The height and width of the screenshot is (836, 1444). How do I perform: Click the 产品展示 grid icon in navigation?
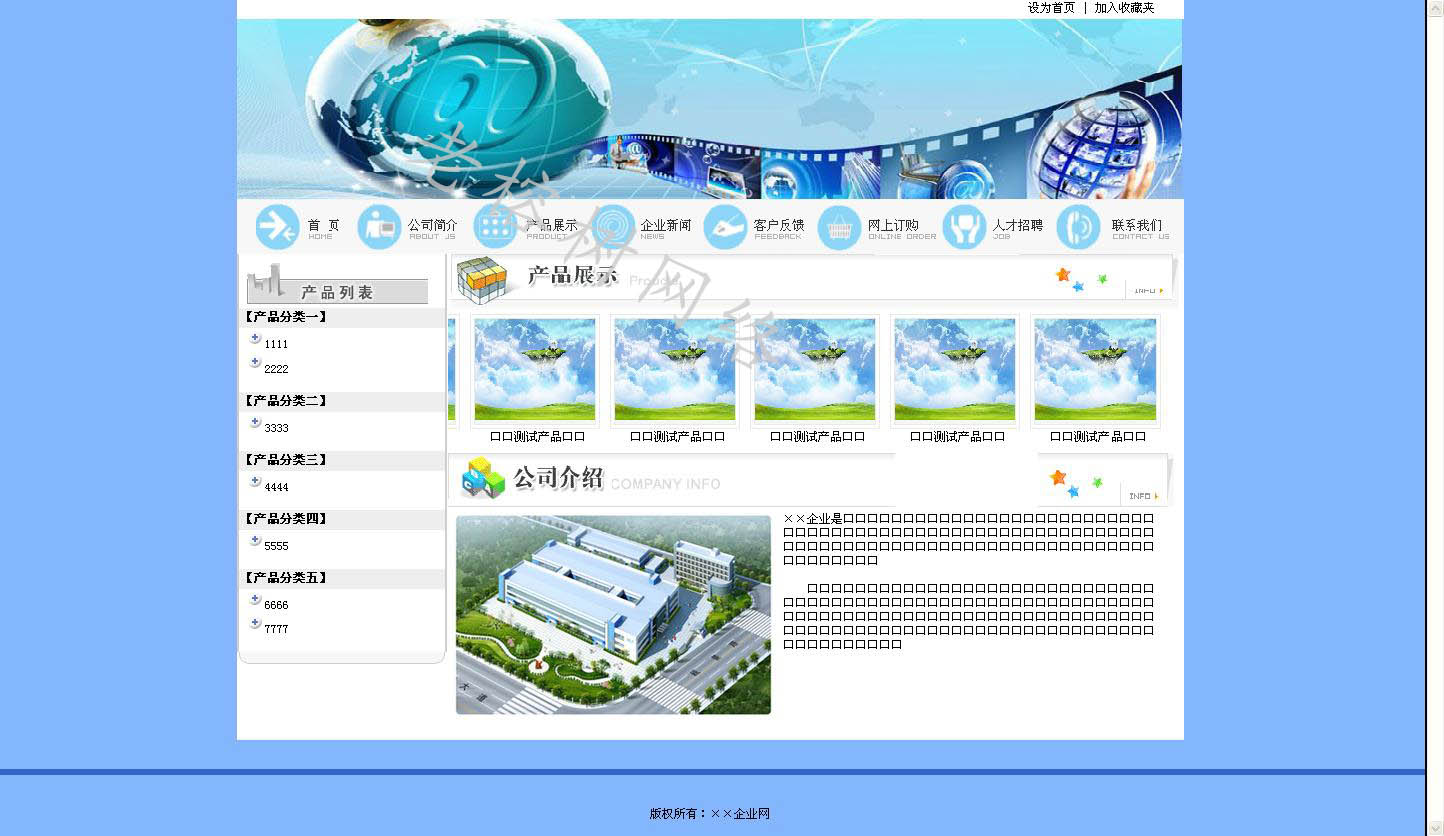point(495,227)
